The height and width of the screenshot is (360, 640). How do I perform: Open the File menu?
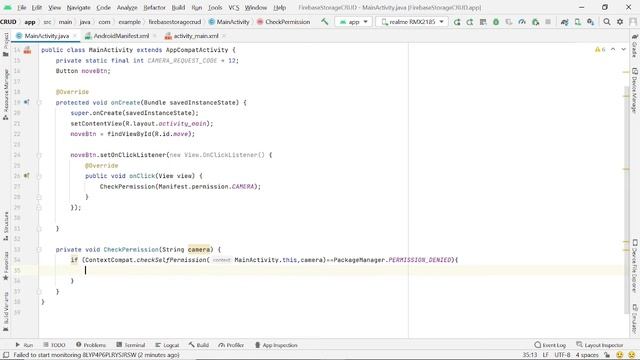pos(22,8)
